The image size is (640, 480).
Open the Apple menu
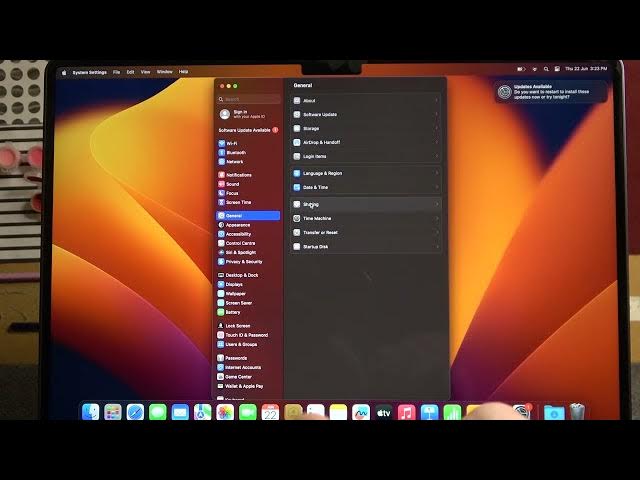(64, 72)
